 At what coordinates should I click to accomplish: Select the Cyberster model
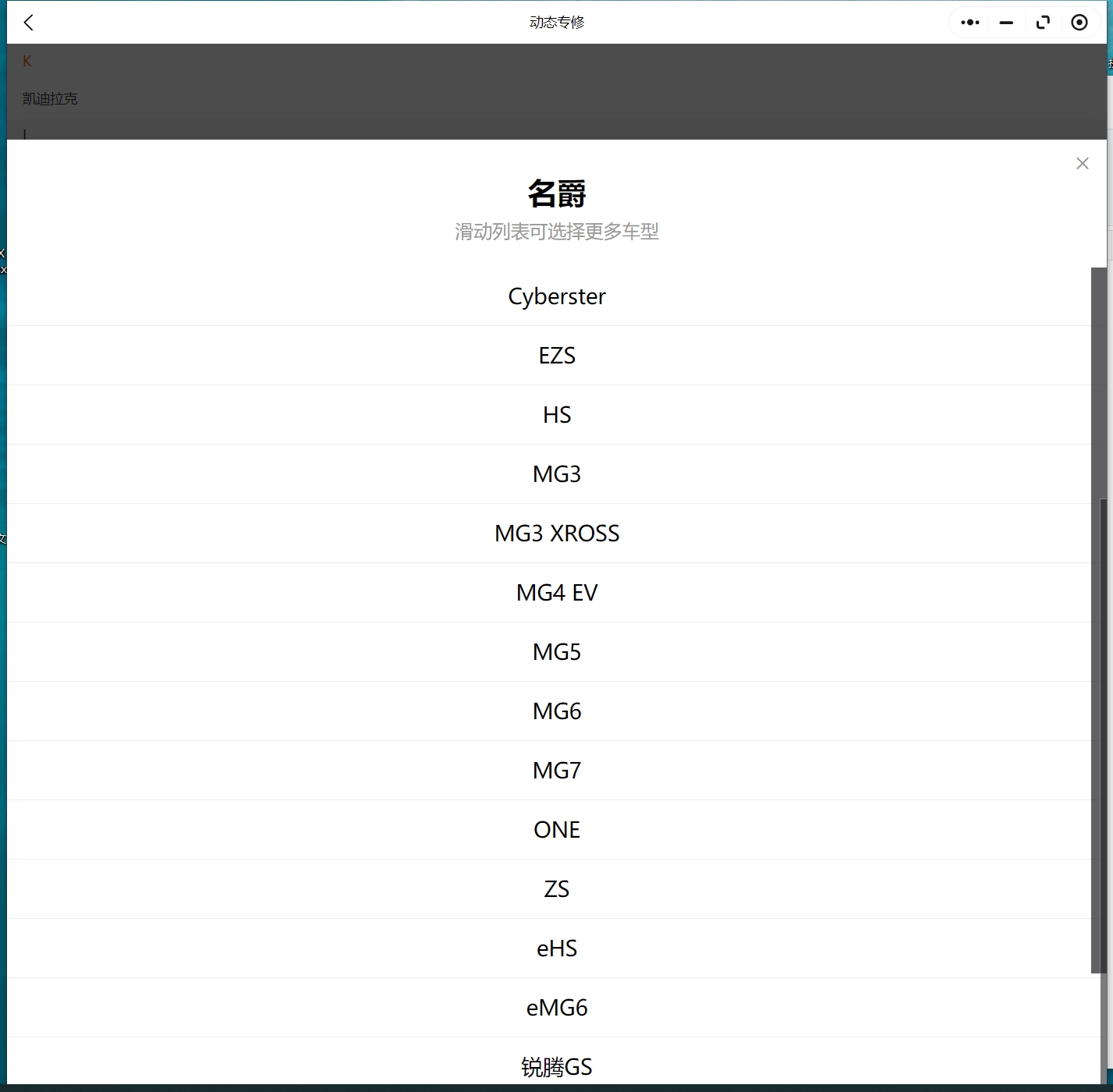556,296
